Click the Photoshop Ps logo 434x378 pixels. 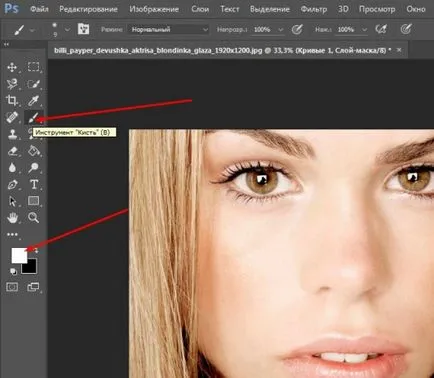(x=11, y=8)
